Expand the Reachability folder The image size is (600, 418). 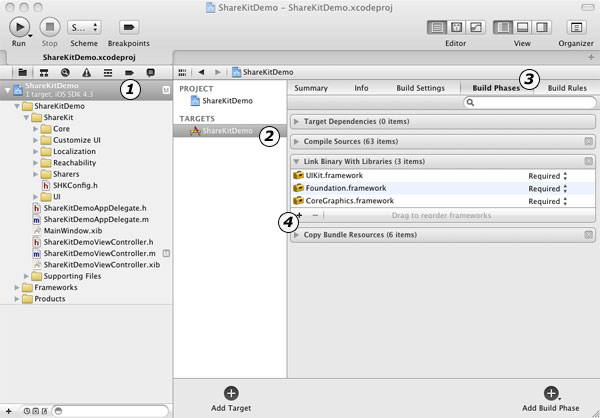[36, 163]
